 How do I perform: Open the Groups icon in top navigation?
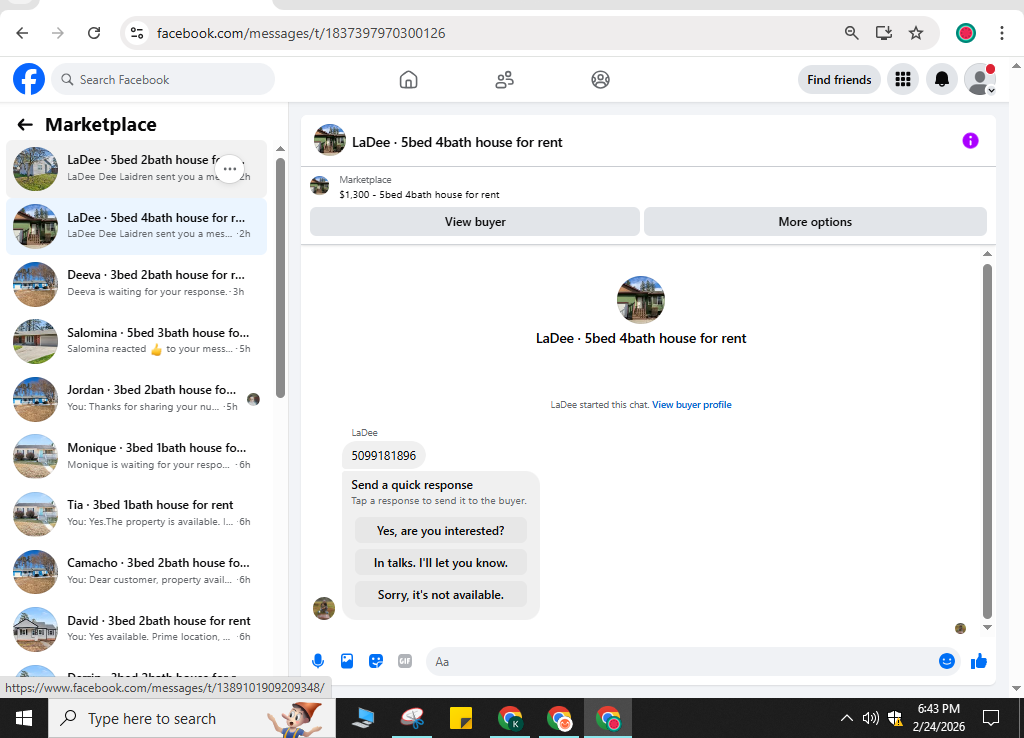pos(600,80)
